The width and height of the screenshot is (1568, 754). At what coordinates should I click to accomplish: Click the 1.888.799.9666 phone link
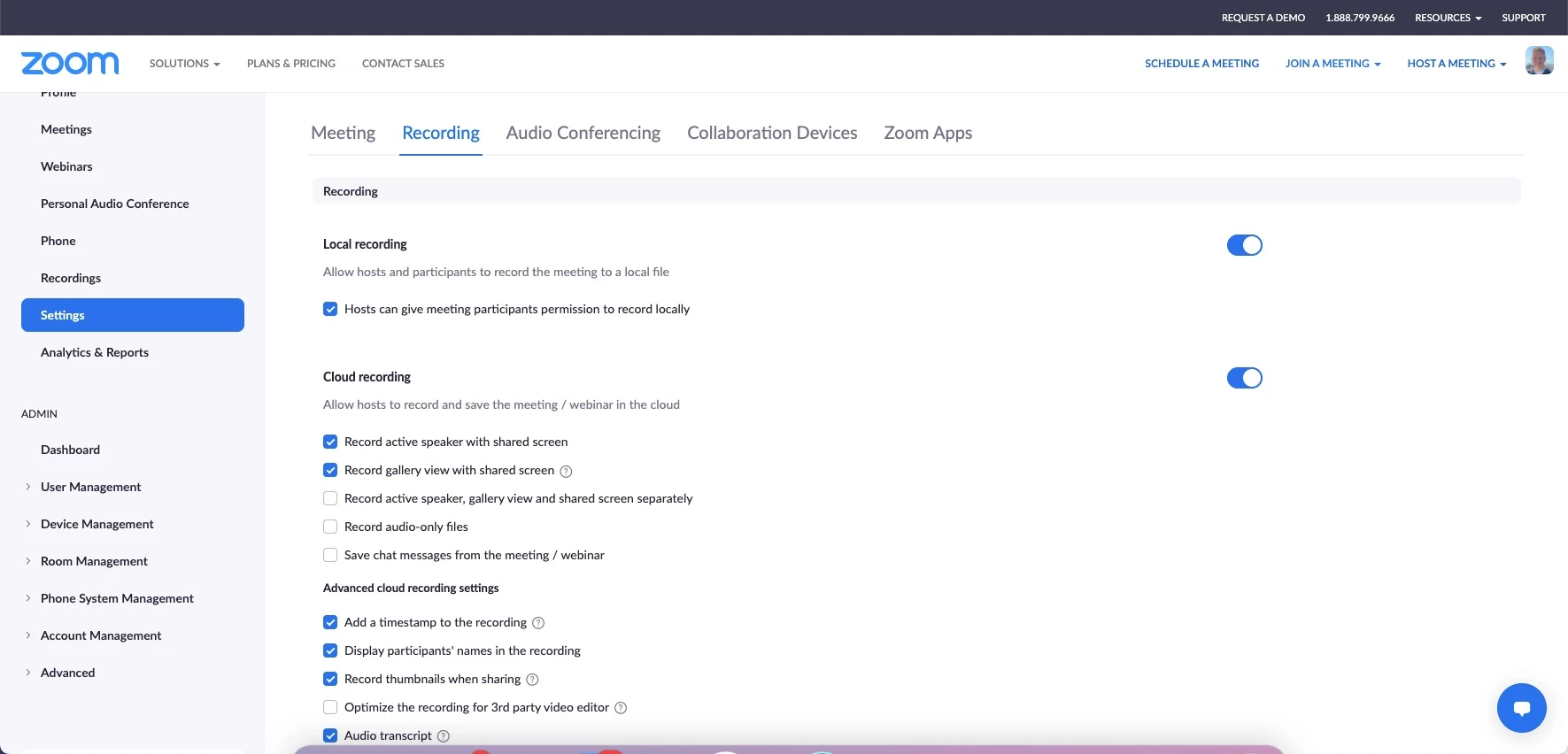1360,18
